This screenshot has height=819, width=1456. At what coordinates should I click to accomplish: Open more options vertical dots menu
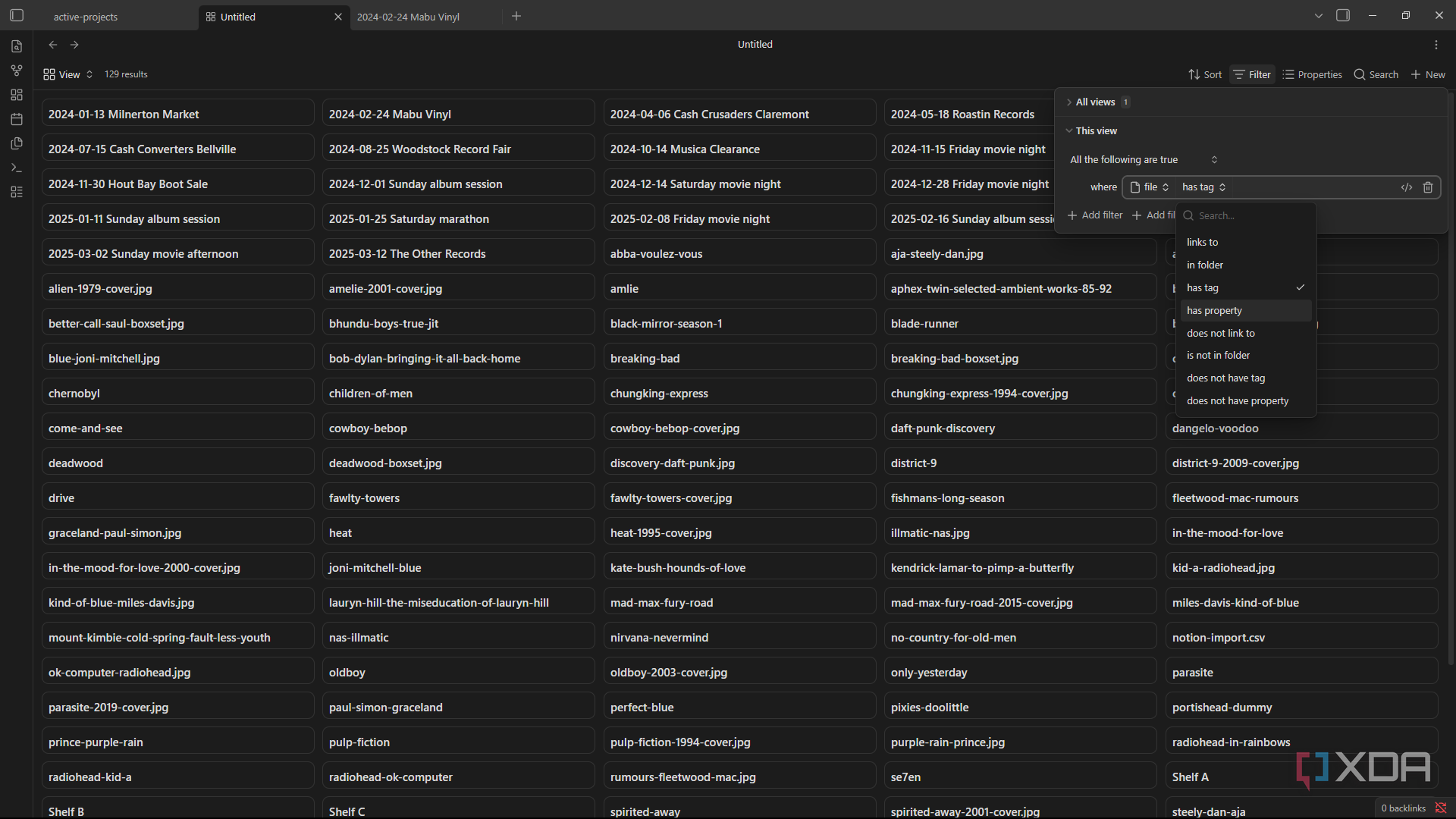(x=1436, y=45)
